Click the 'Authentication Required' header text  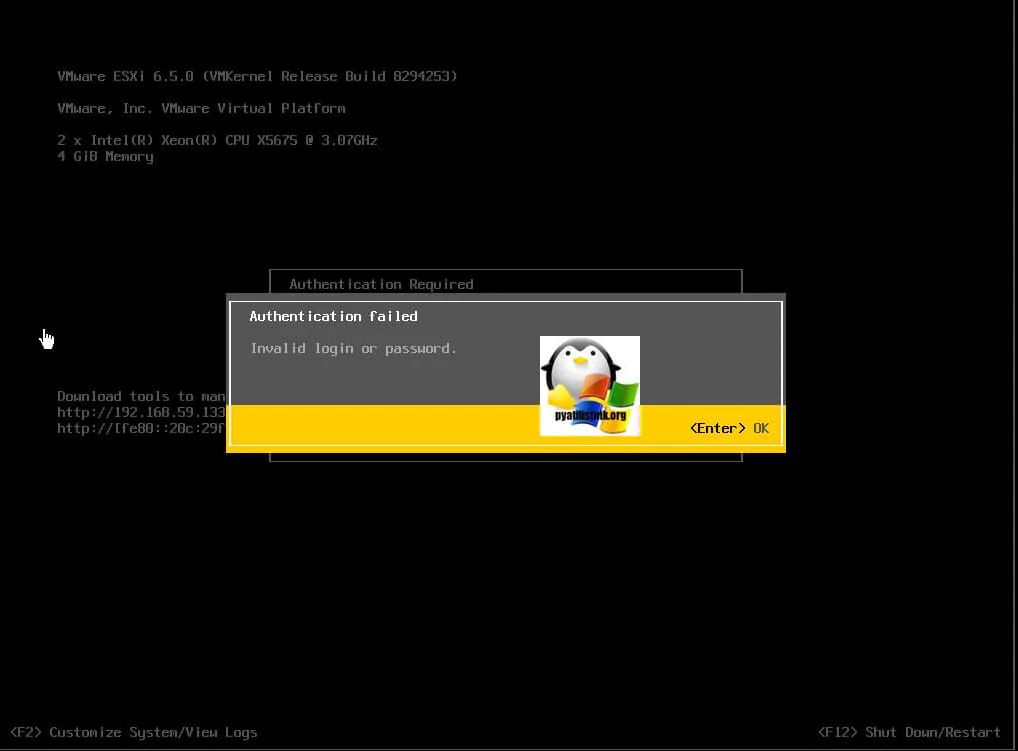coord(381,284)
